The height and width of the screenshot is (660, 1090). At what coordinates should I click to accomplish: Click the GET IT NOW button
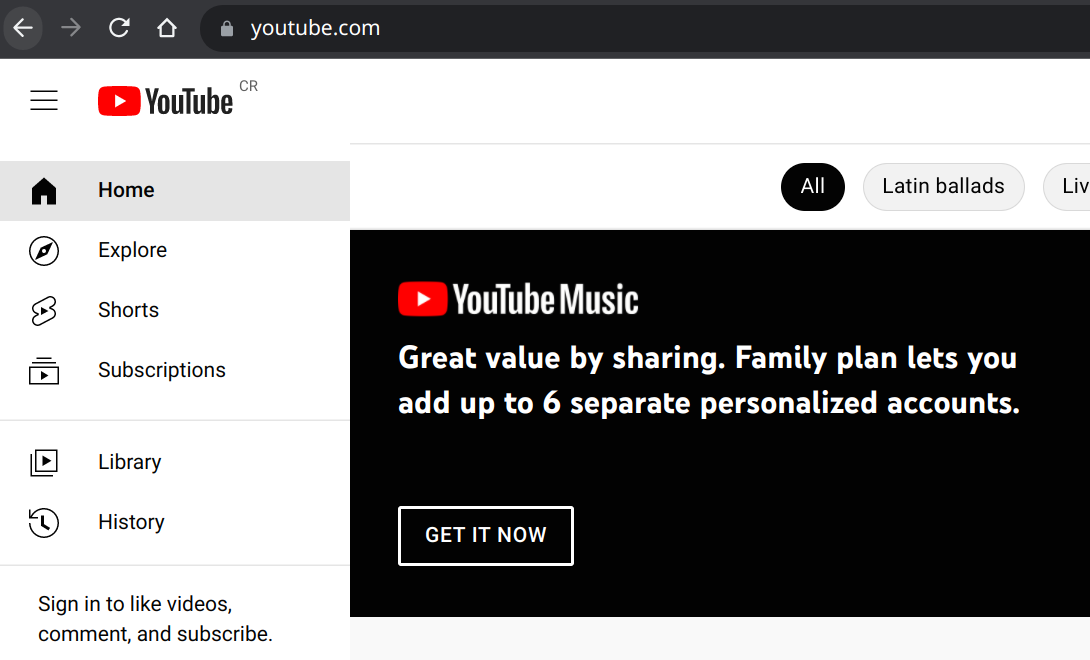486,536
